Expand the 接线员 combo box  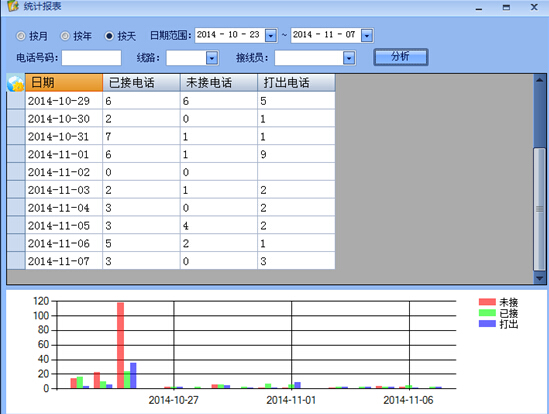point(349,58)
